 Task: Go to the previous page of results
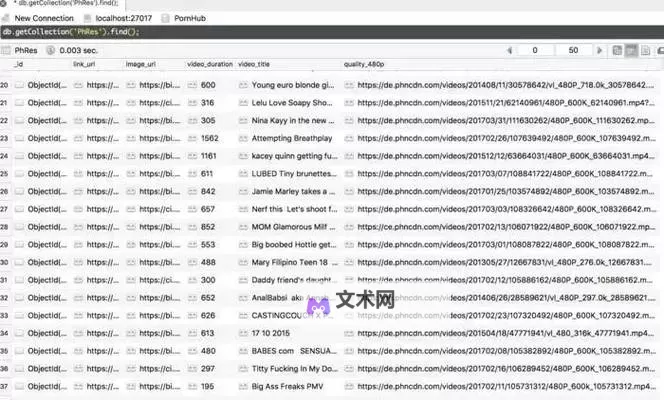[509, 50]
